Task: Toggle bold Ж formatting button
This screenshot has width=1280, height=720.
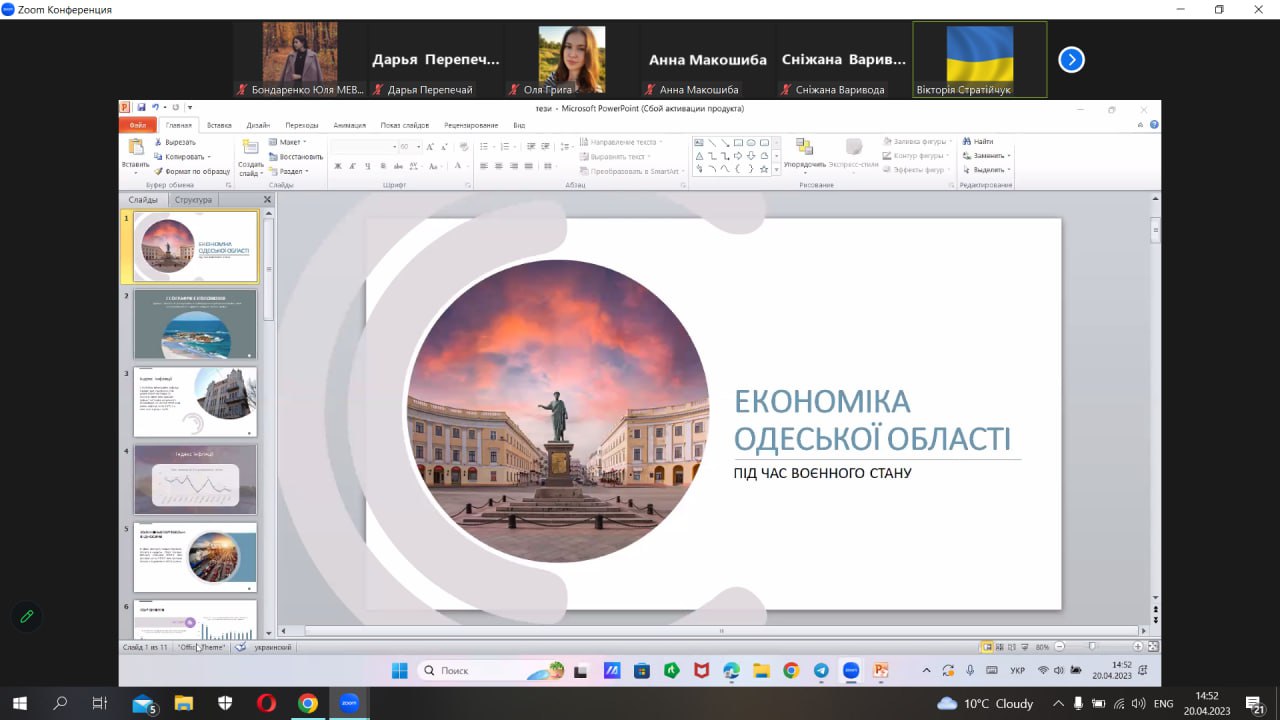Action: [x=338, y=166]
